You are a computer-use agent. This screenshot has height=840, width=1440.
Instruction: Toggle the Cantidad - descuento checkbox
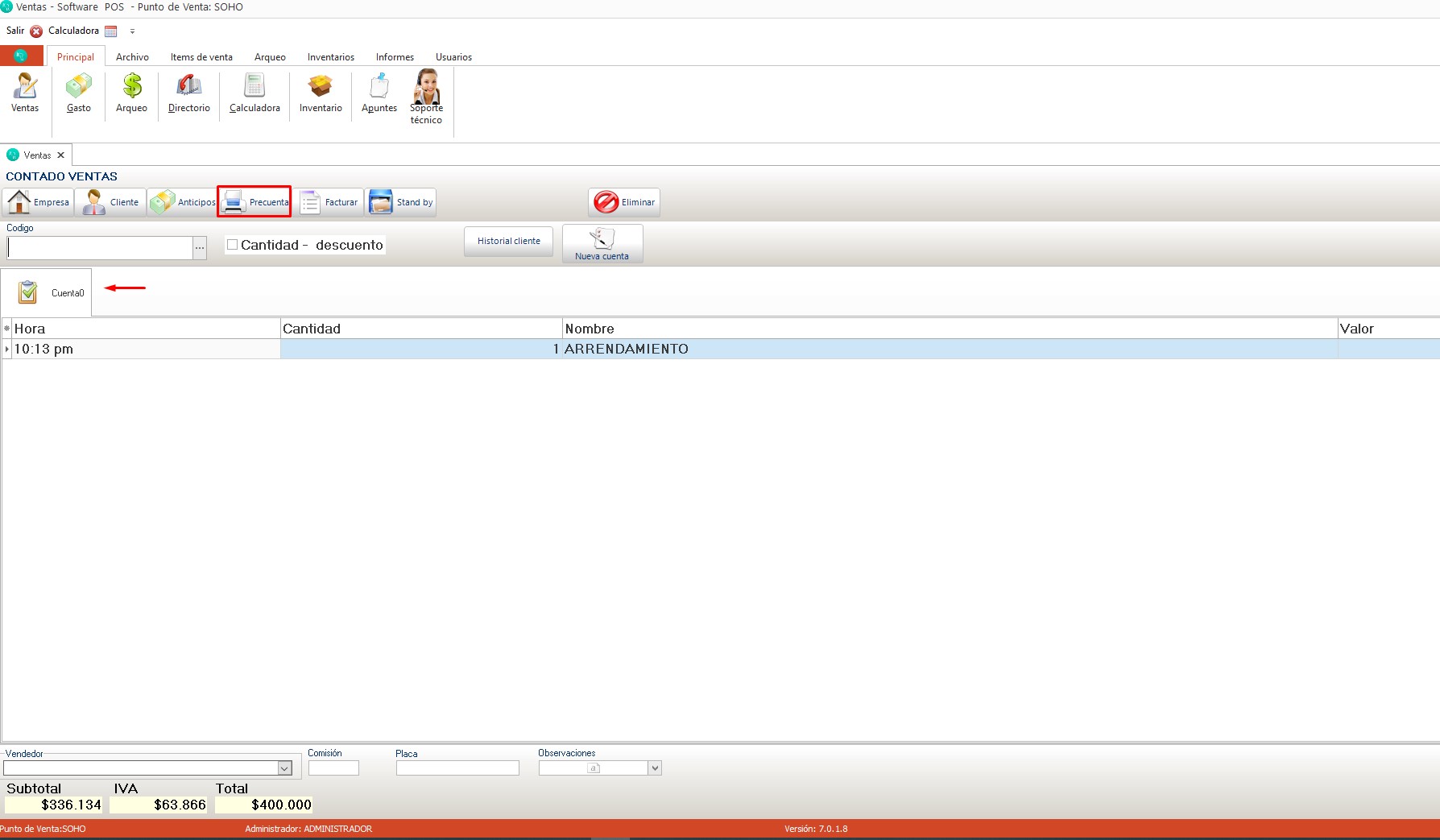pyautogui.click(x=233, y=245)
